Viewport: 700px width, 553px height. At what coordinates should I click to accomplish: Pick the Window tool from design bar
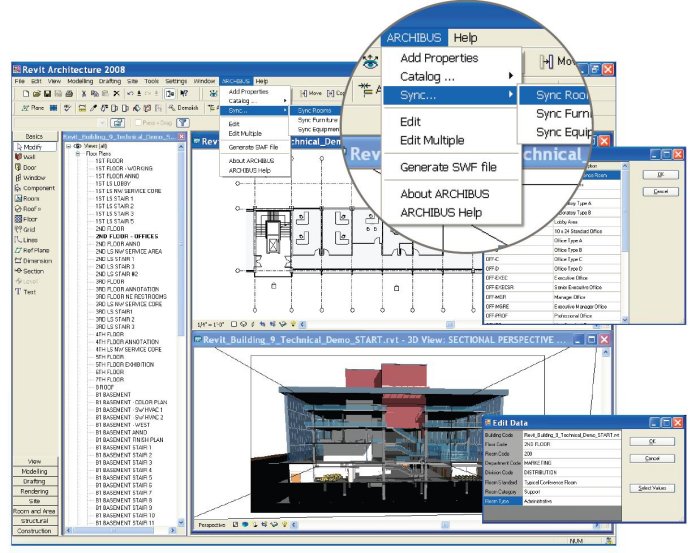(x=32, y=177)
